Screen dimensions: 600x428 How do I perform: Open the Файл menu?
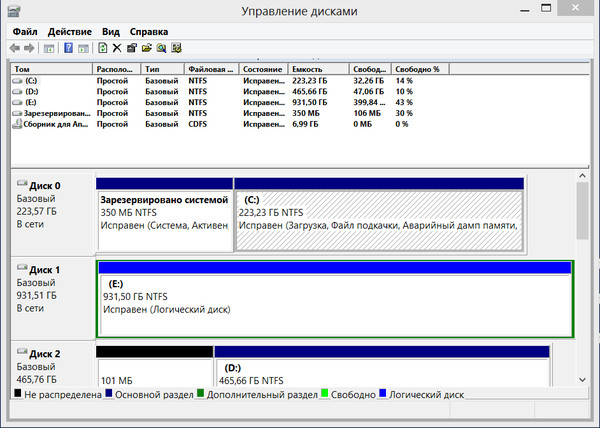coord(25,32)
